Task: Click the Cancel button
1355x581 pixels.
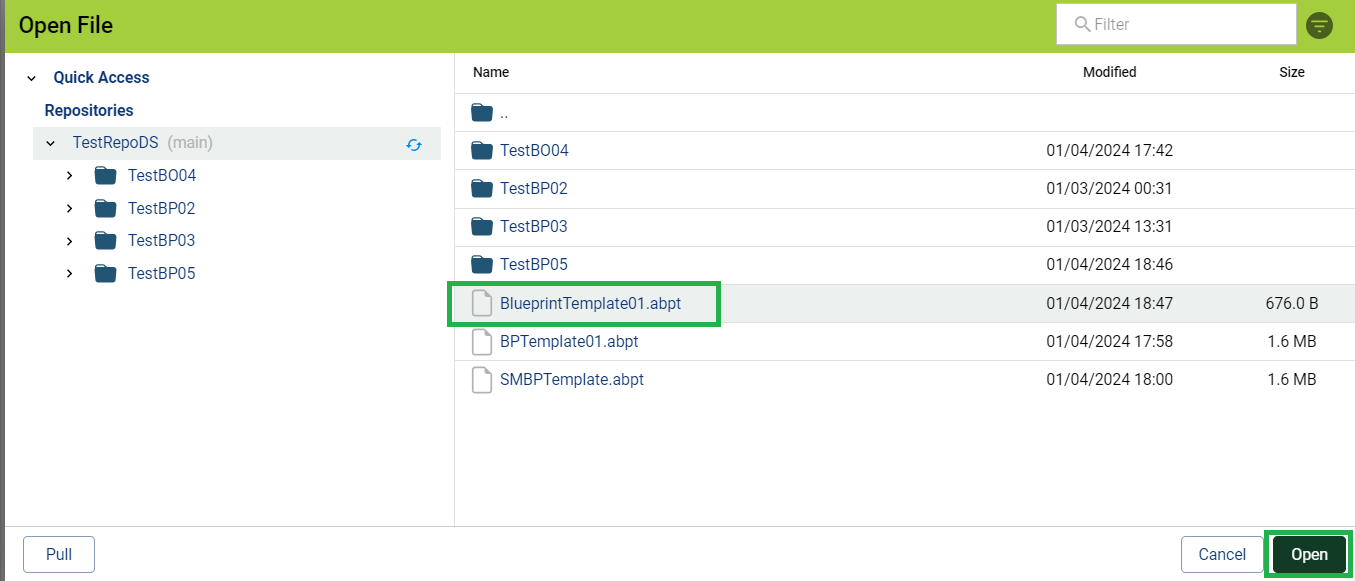Action: (1222, 554)
